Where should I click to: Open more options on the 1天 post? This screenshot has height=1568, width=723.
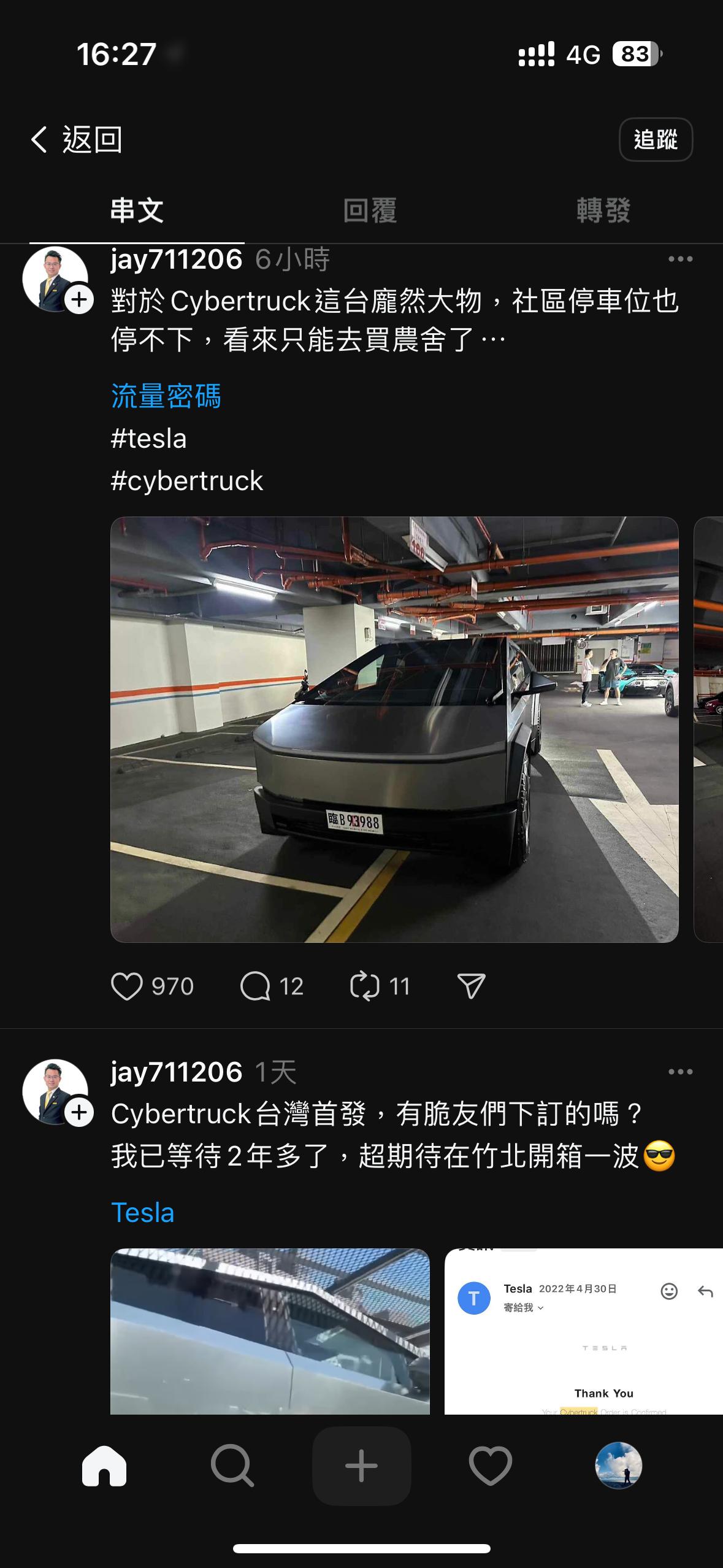(x=681, y=1072)
